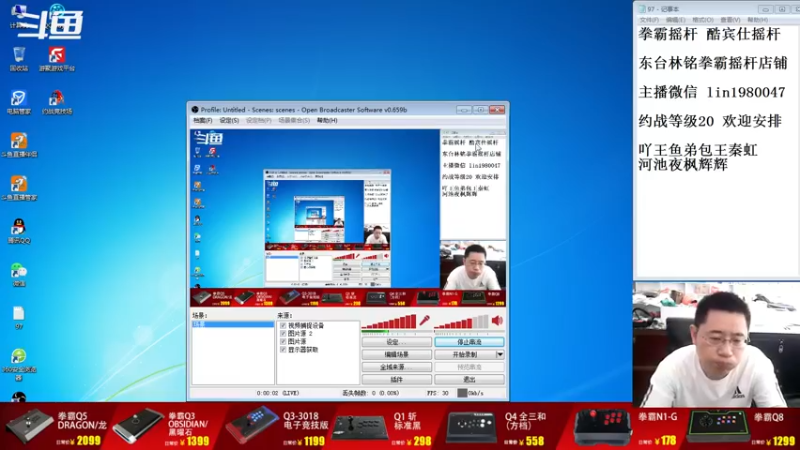Image resolution: width=800 pixels, height=450 pixels.
Task: Click the 编辑场景 button
Action: 396,354
